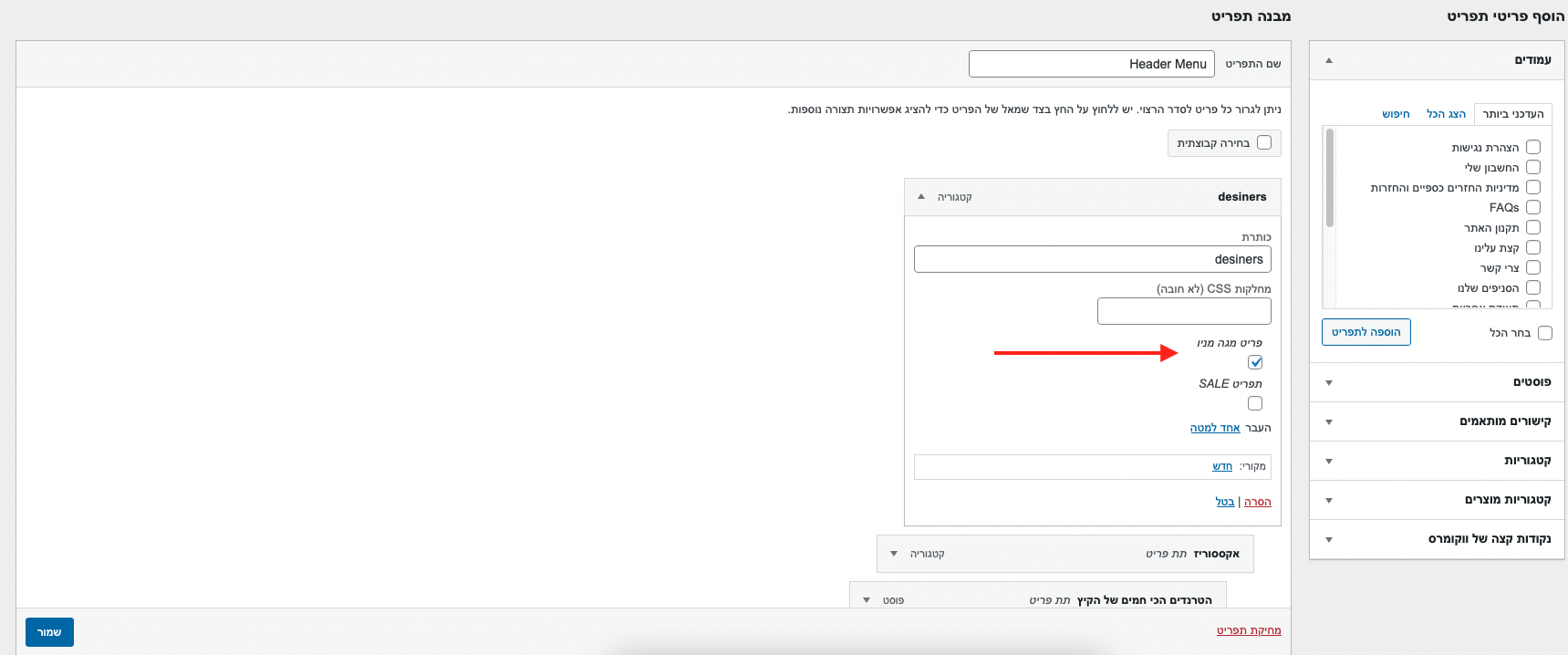Expand the קטגוריות section
1568x655 pixels.
(1329, 461)
